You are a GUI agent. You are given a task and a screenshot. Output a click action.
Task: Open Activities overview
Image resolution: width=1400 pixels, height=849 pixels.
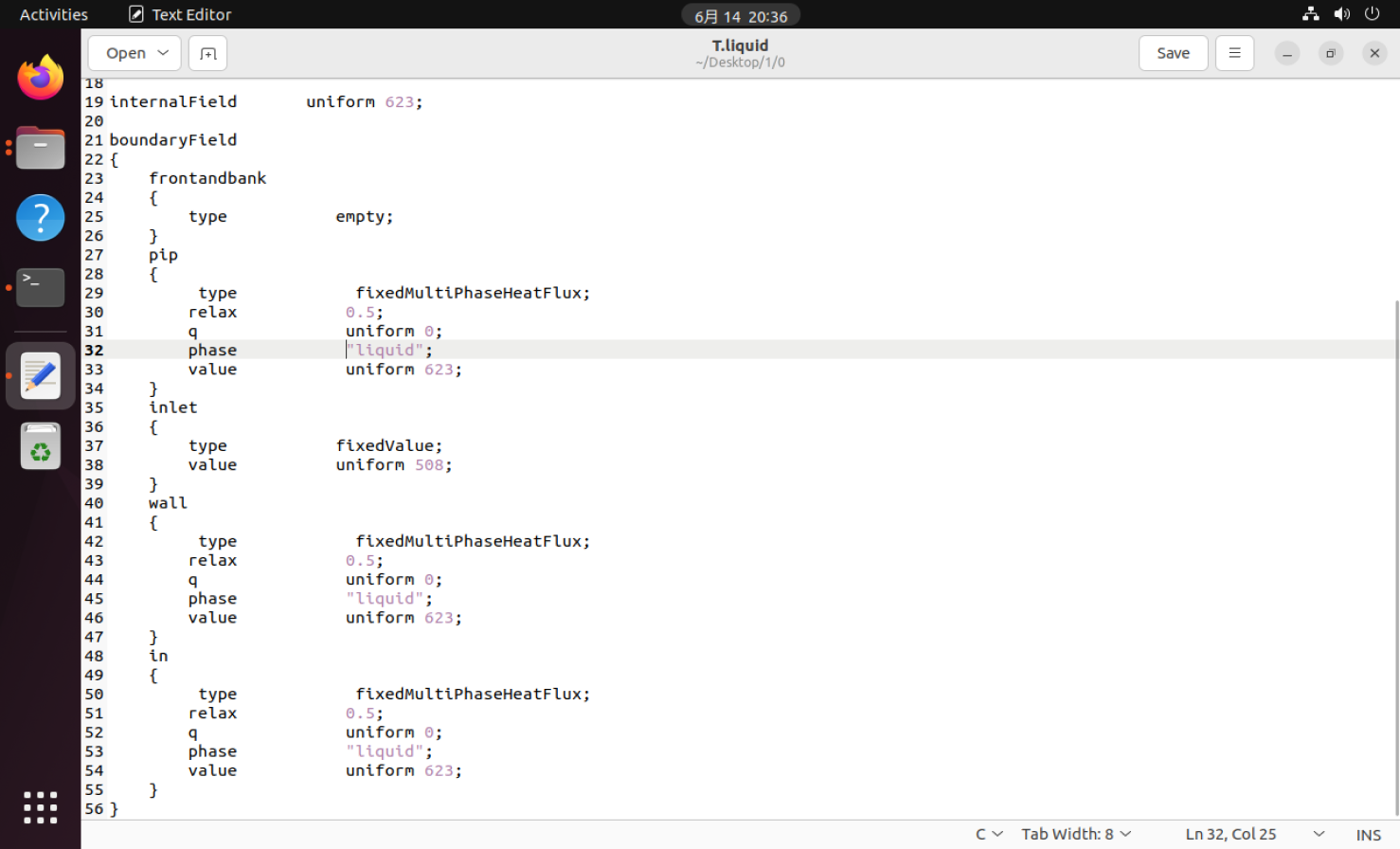pos(54,14)
